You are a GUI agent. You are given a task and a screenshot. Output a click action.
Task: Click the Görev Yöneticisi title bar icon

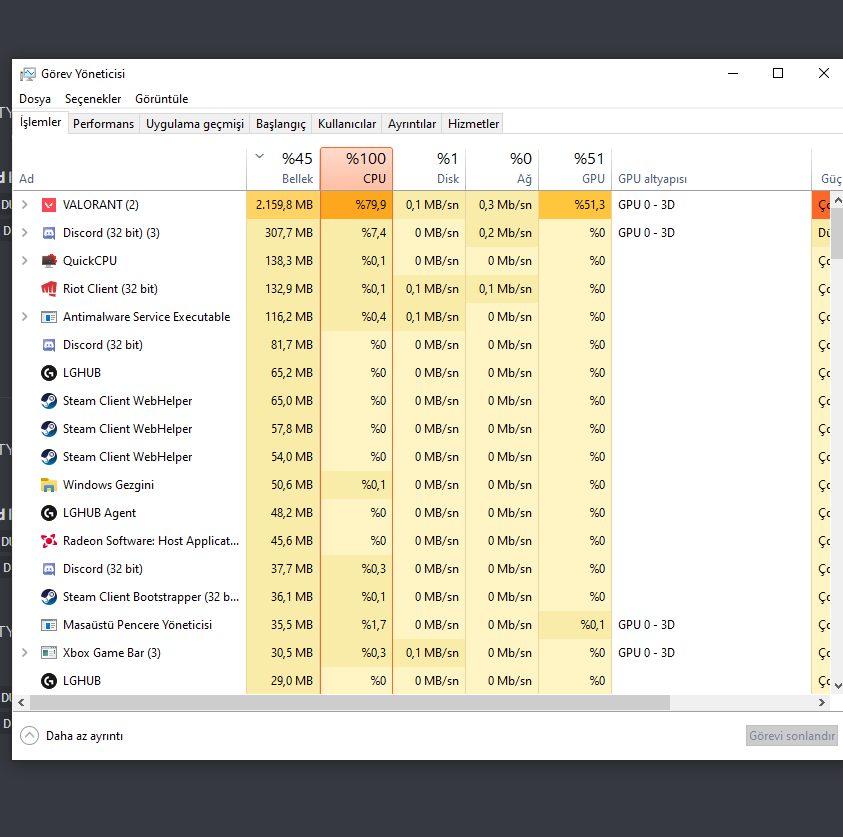[x=28, y=74]
